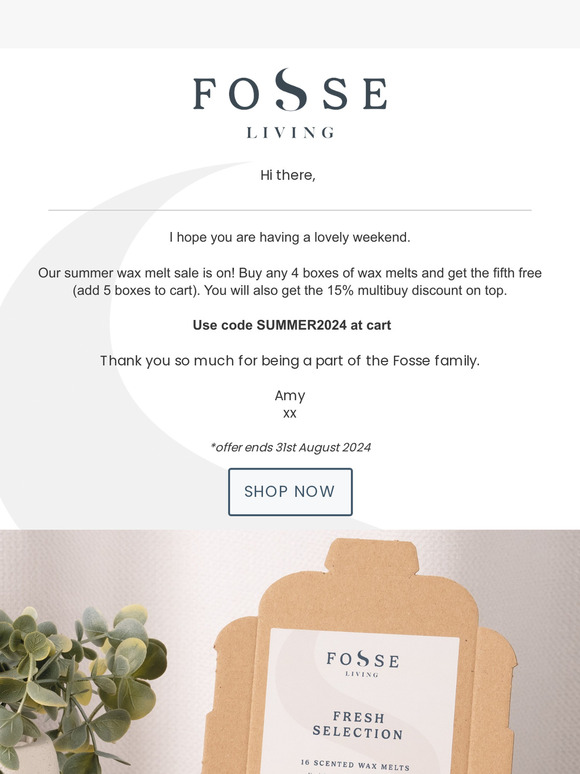Open the cardboard wax melt box image
The width and height of the screenshot is (580, 774).
(x=360, y=657)
